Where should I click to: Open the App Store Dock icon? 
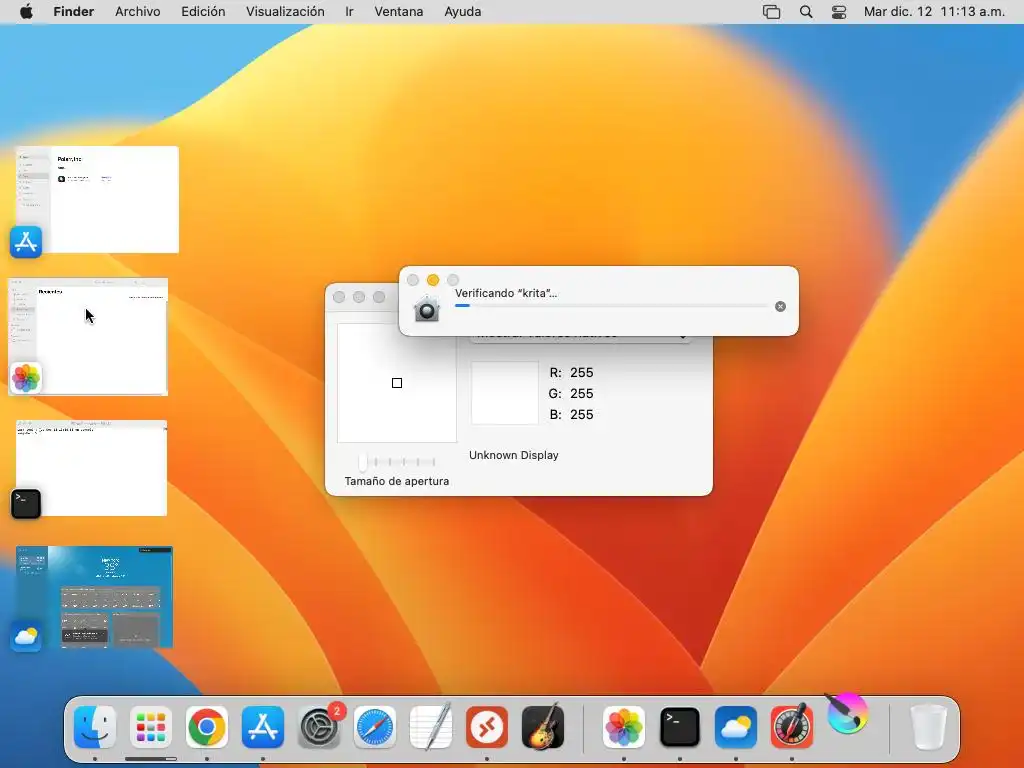tap(263, 727)
